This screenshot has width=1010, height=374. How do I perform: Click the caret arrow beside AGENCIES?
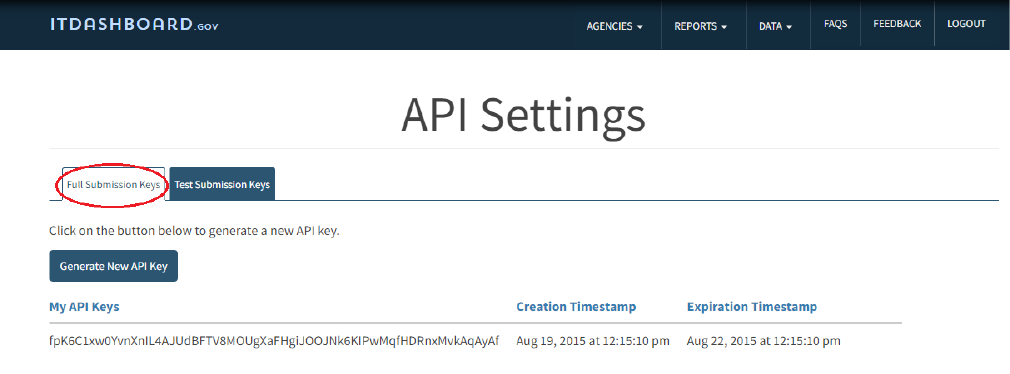point(640,27)
